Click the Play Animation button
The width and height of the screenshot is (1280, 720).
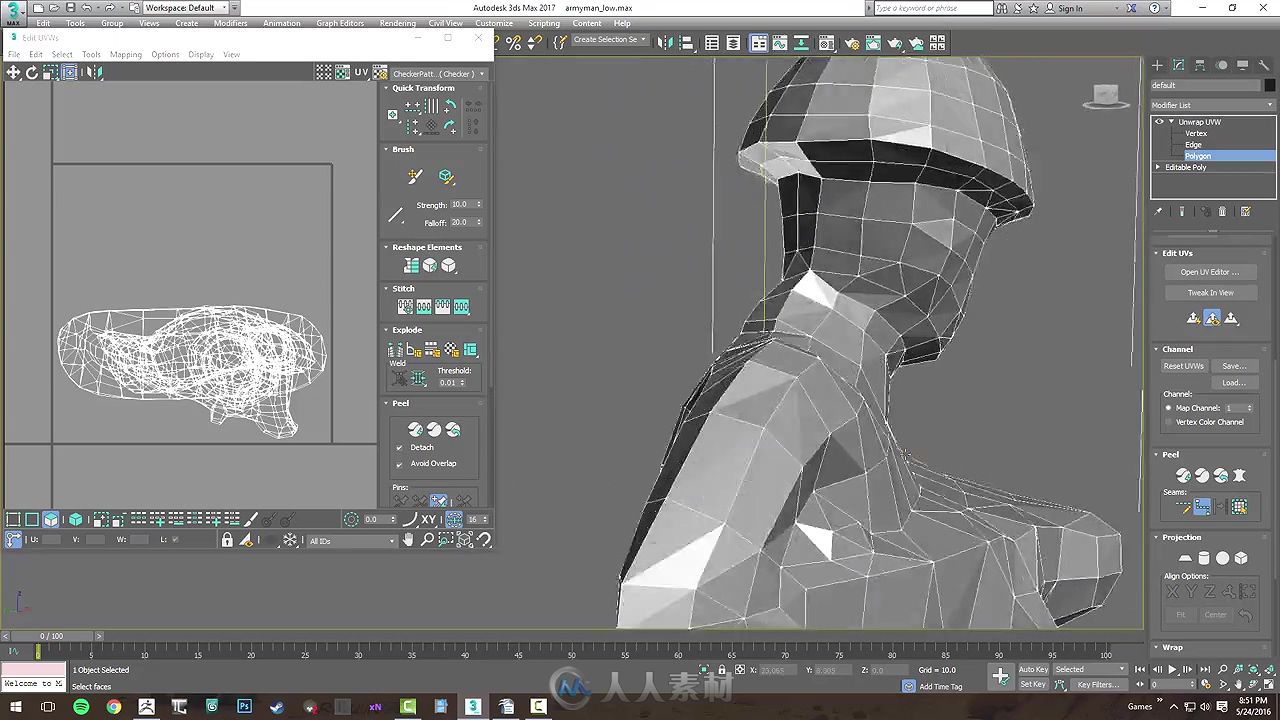1172,670
